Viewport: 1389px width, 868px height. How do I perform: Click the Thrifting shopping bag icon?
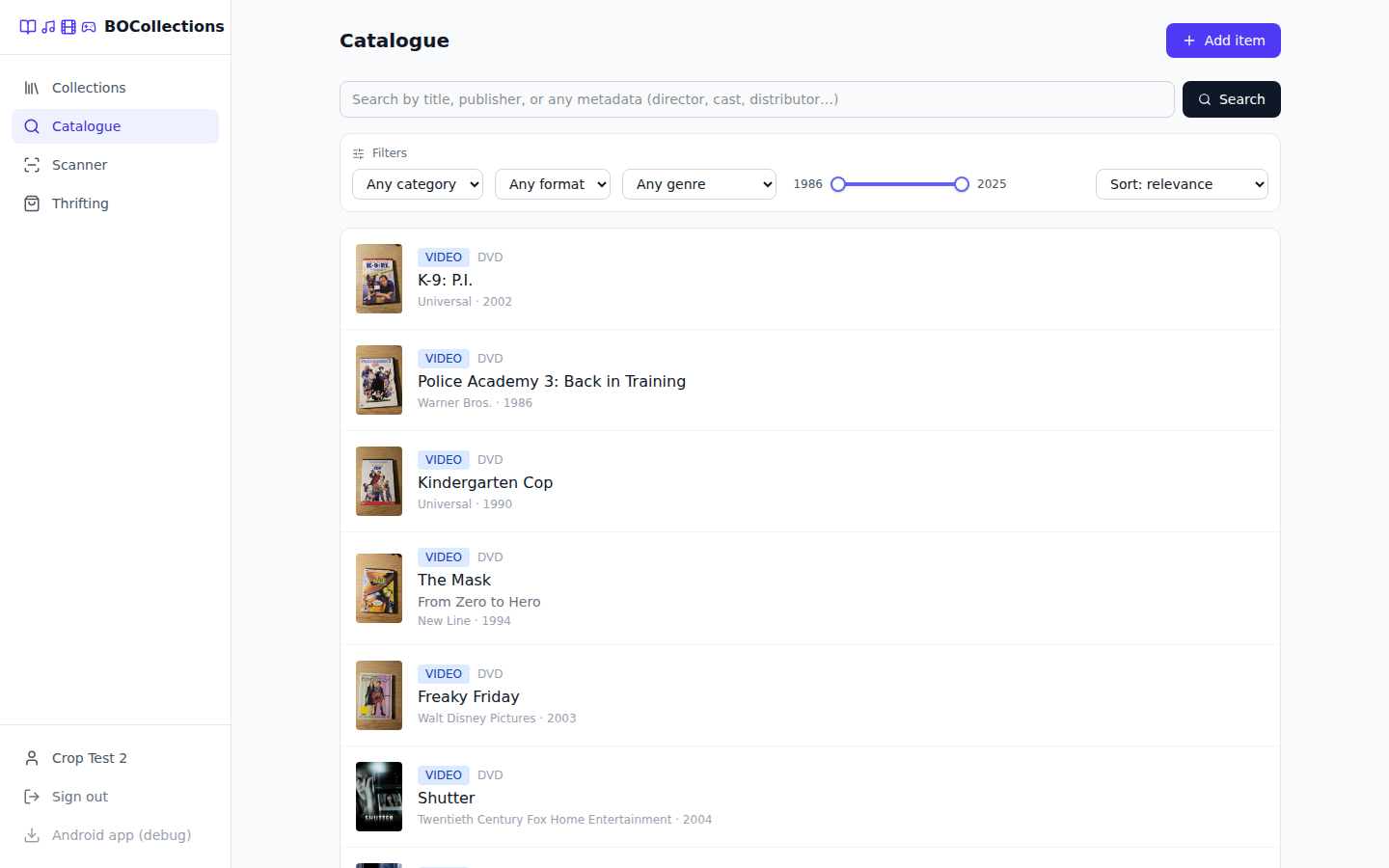32,203
